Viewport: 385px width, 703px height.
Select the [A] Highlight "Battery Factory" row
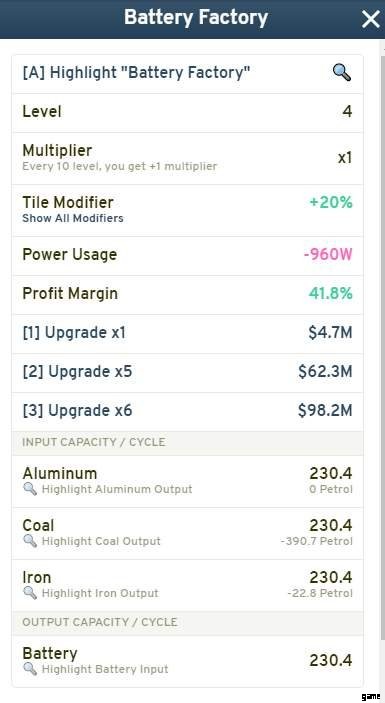[x=187, y=74]
